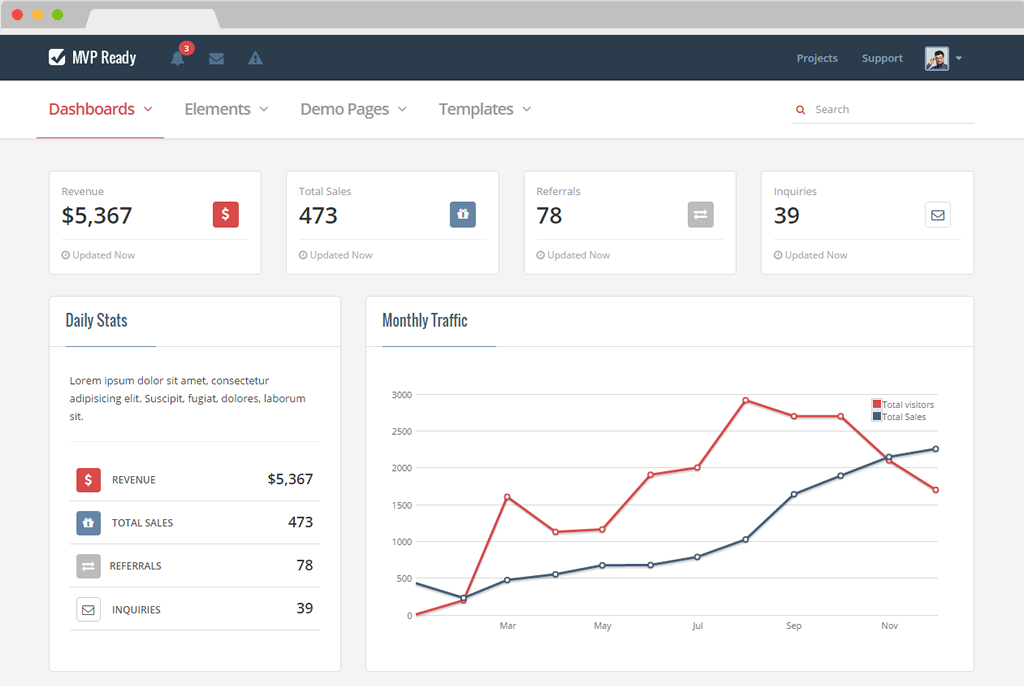Open notifications bell with badge 3
Screen dimensions: 1024x686
178,57
